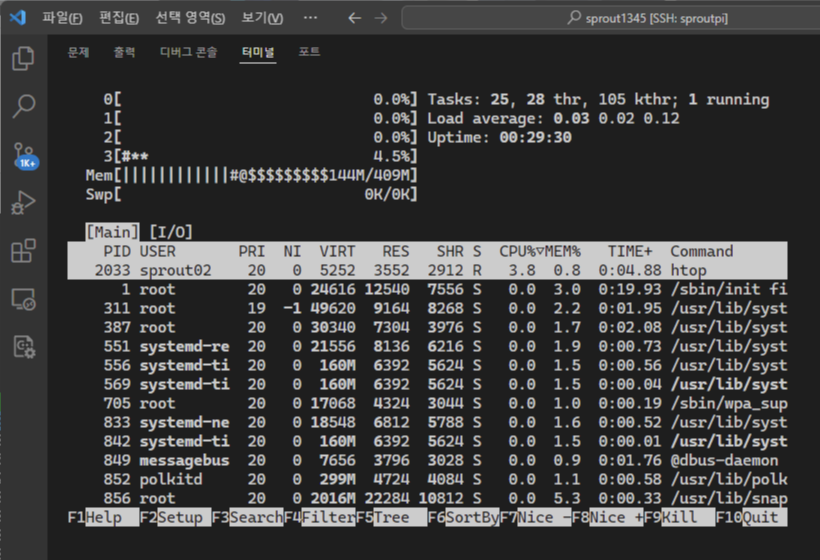Click the Command column header
The image size is (820, 560).
click(x=701, y=252)
